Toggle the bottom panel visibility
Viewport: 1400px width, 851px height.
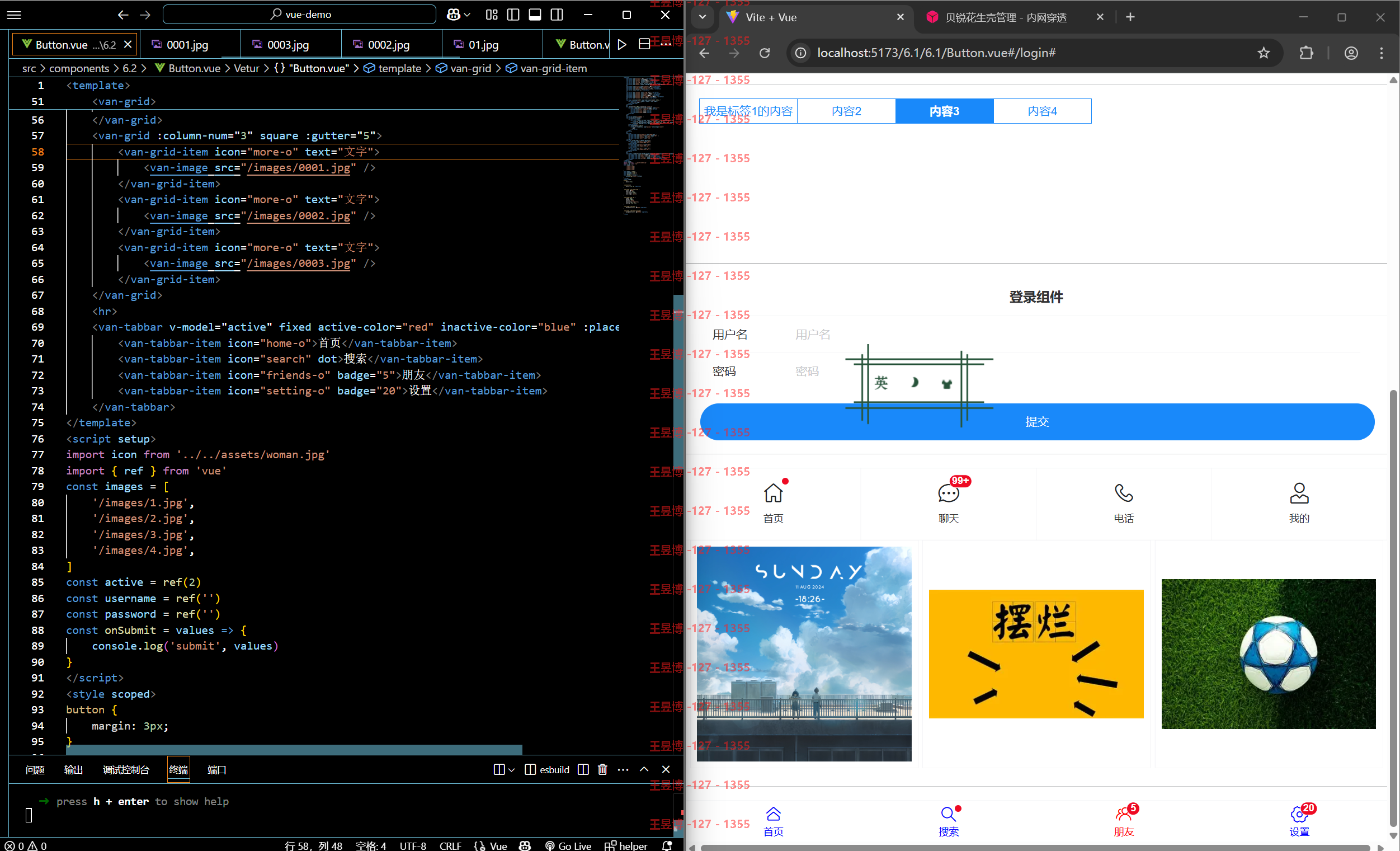[535, 15]
